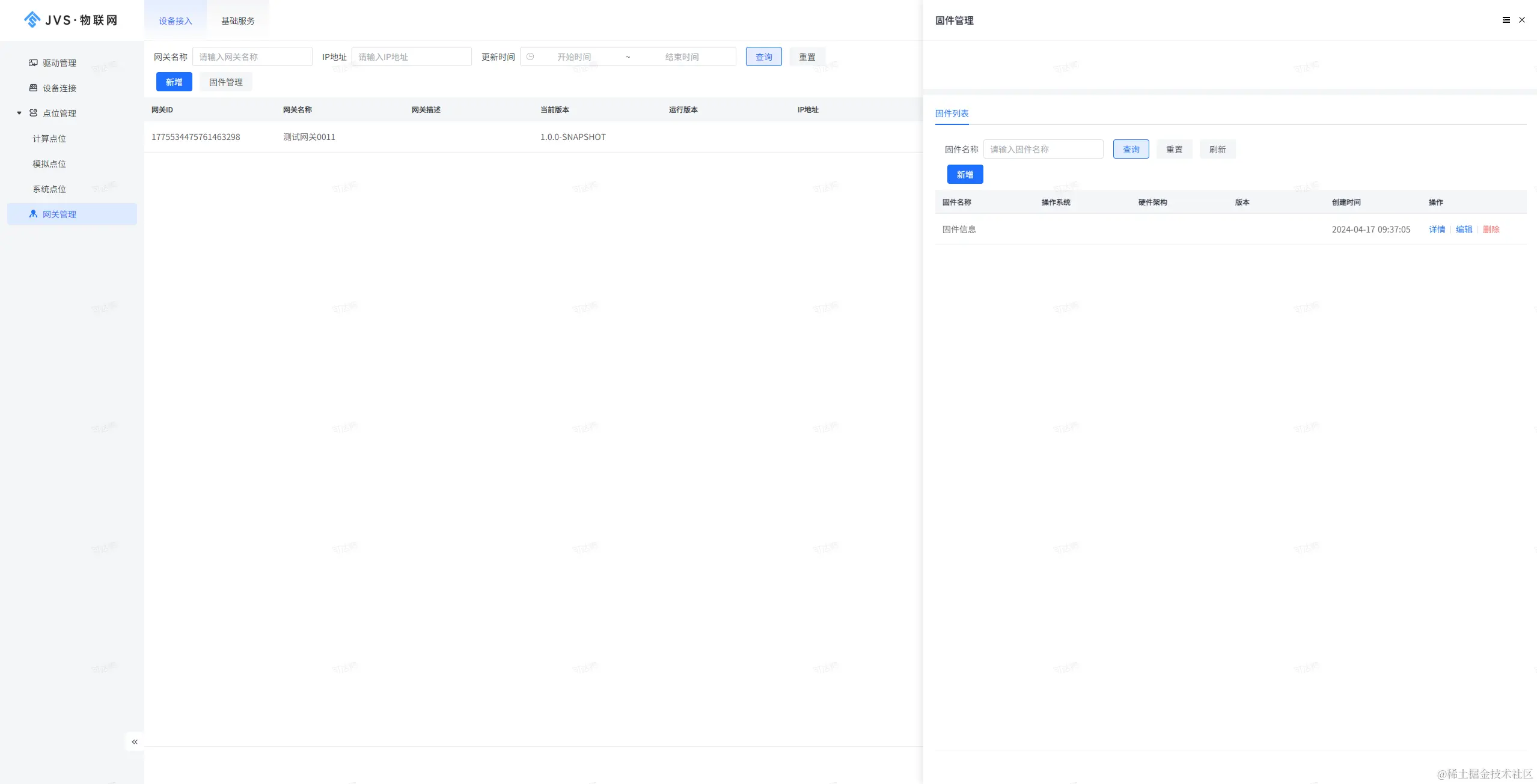
Task: Click 删除 link for 固件信息
Action: [1491, 229]
